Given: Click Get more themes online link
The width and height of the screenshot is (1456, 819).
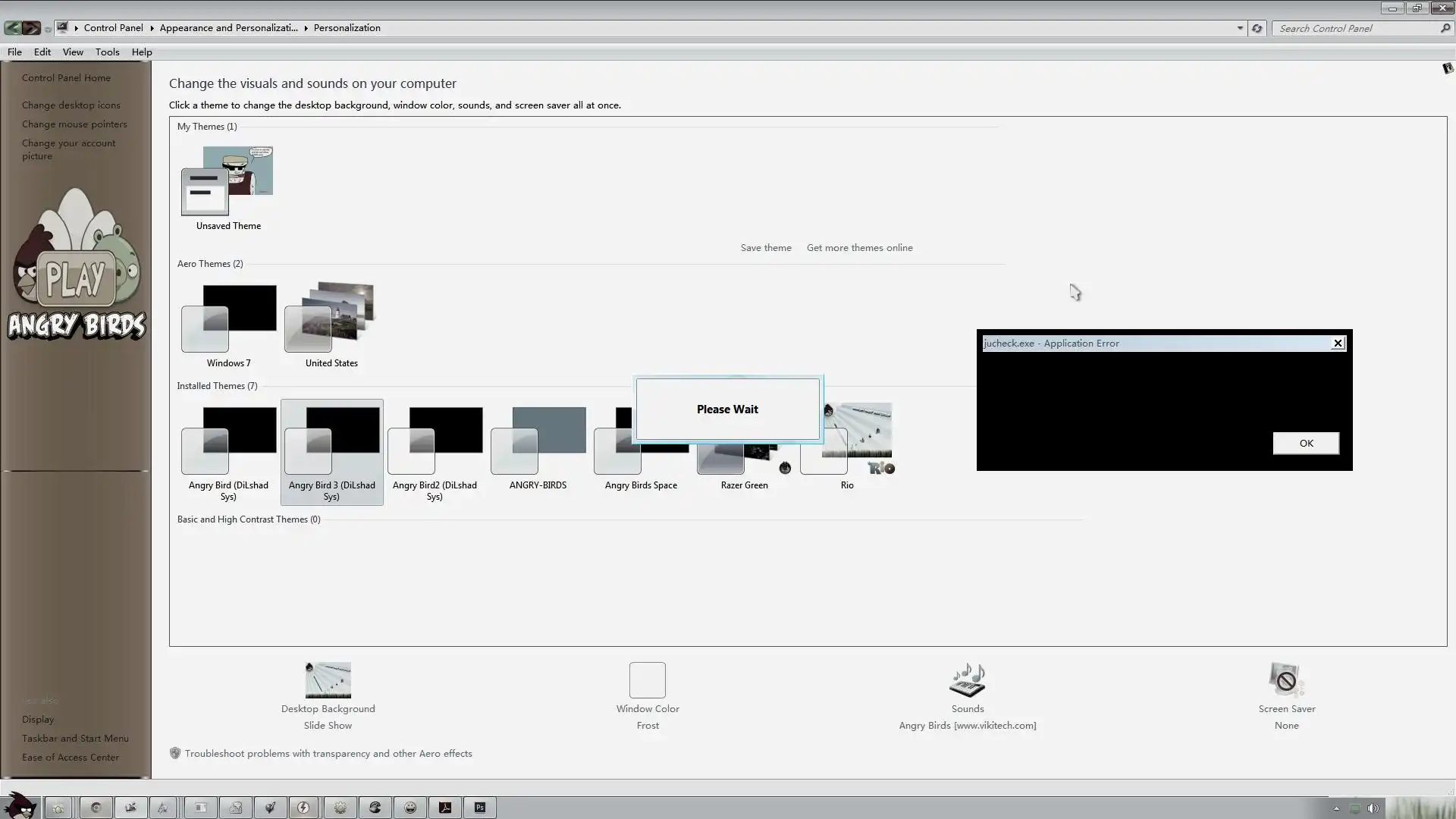Looking at the screenshot, I should [859, 248].
